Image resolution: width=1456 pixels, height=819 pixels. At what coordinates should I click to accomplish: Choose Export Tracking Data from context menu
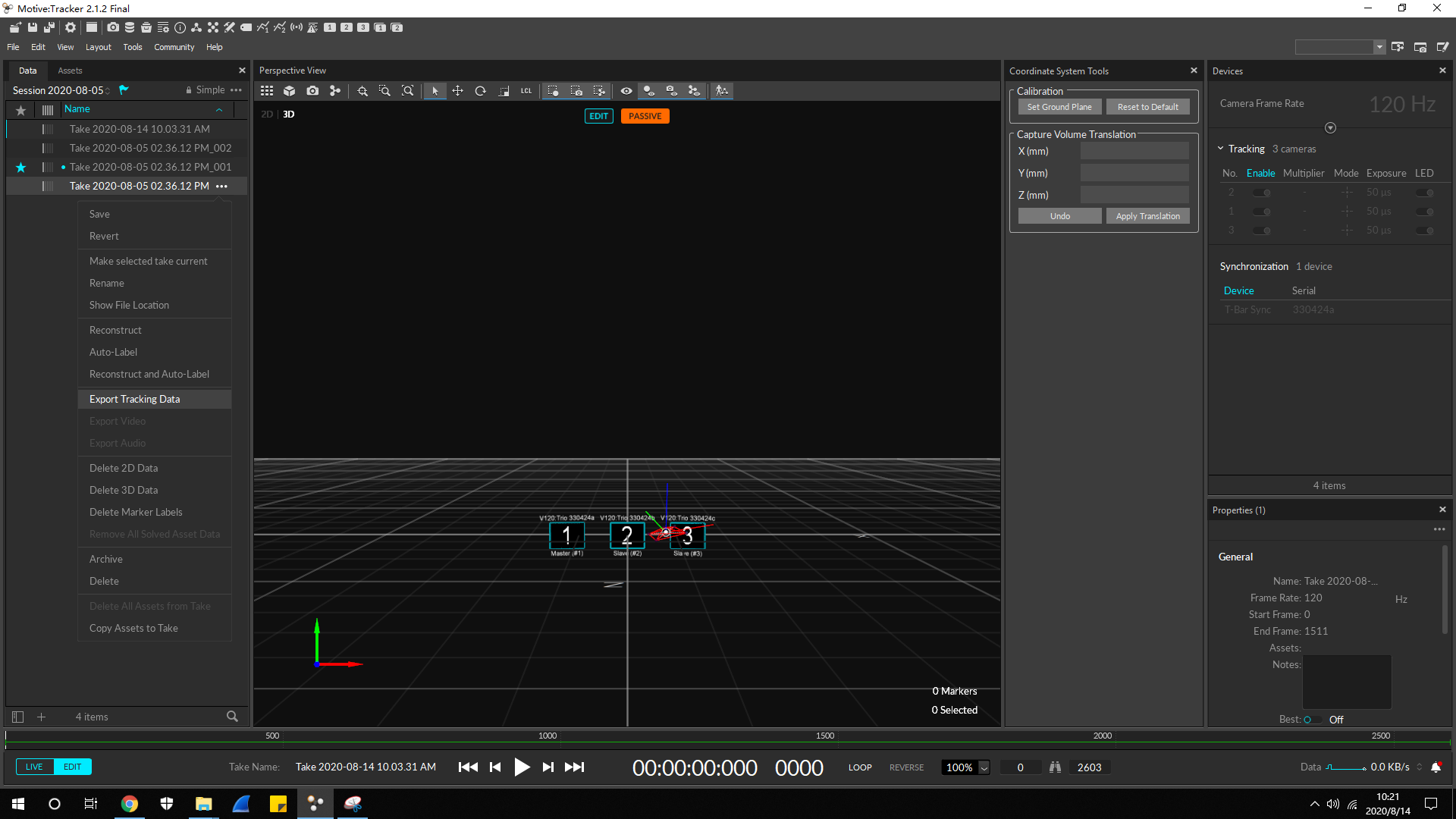pos(134,399)
